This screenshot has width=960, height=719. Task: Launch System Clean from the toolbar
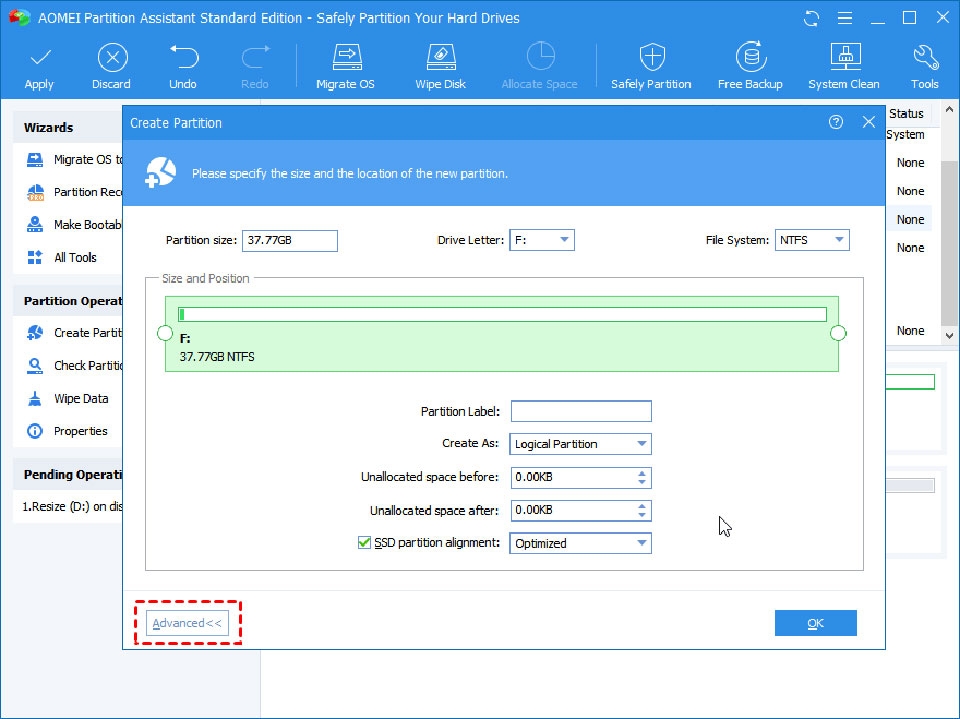click(x=843, y=64)
